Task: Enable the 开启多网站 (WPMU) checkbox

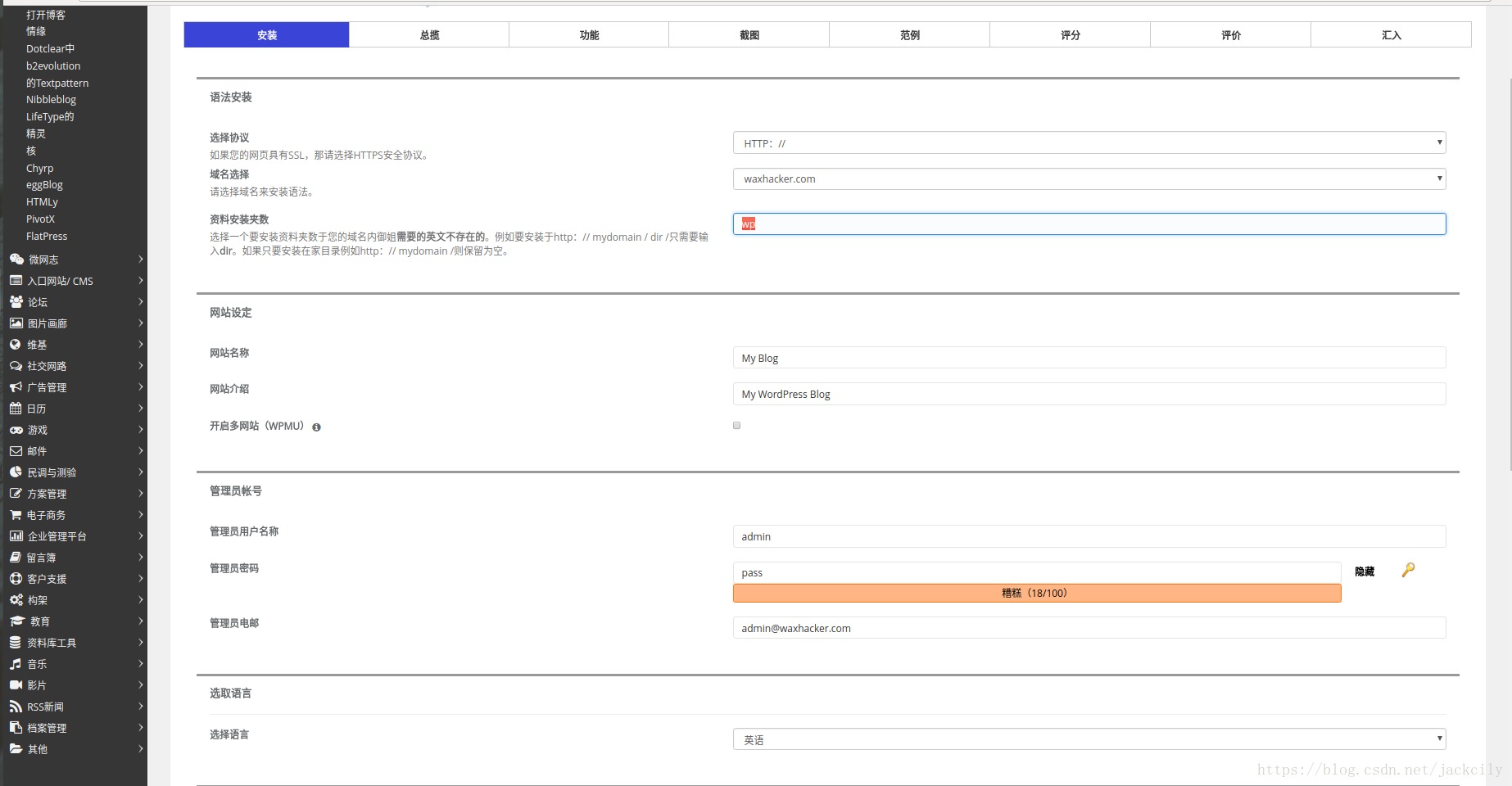Action: point(736,426)
